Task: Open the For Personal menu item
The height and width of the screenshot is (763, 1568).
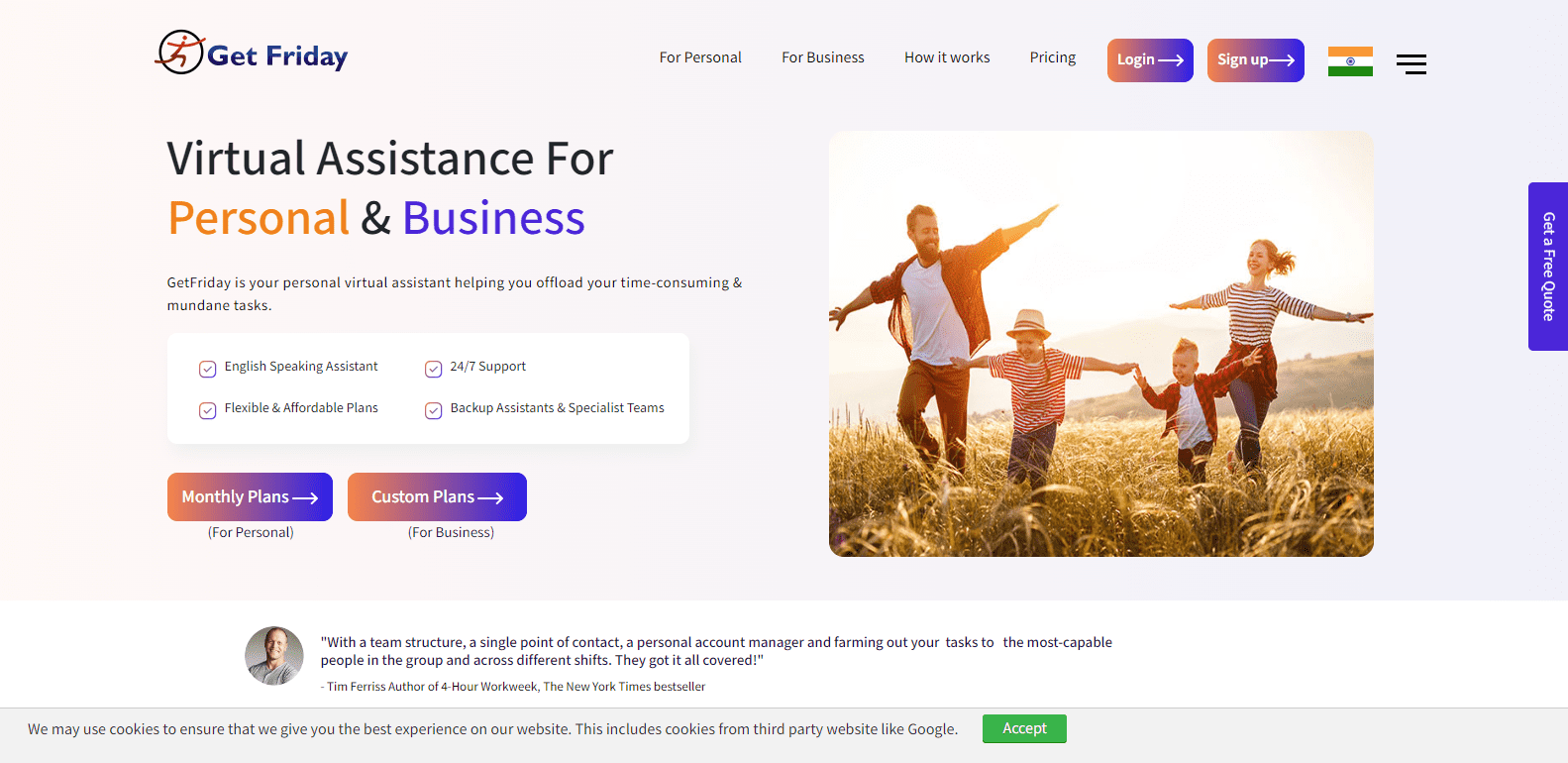Action: coord(700,57)
